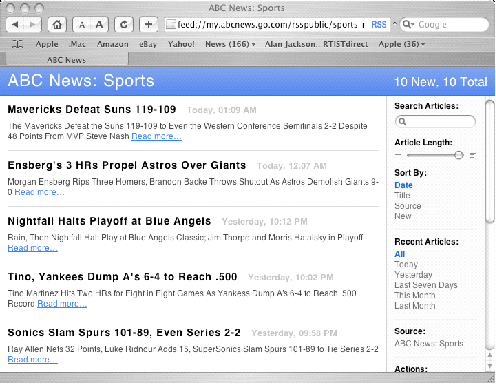Focus the Search Articles input box

(x=435, y=121)
